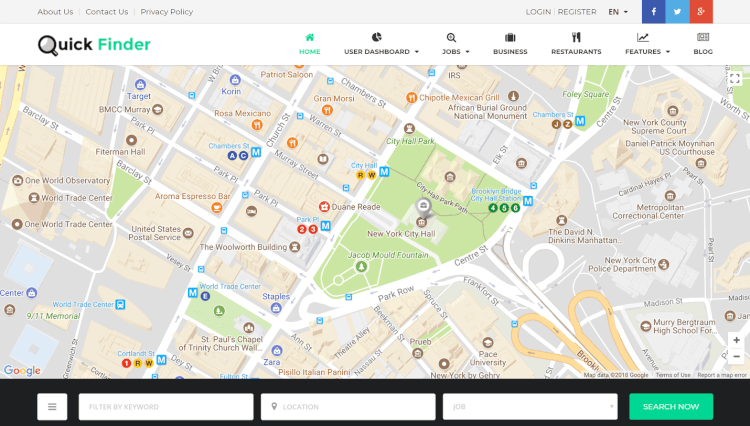Open the Jobs dropdown menu
The width and height of the screenshot is (750, 426).
[x=454, y=44]
